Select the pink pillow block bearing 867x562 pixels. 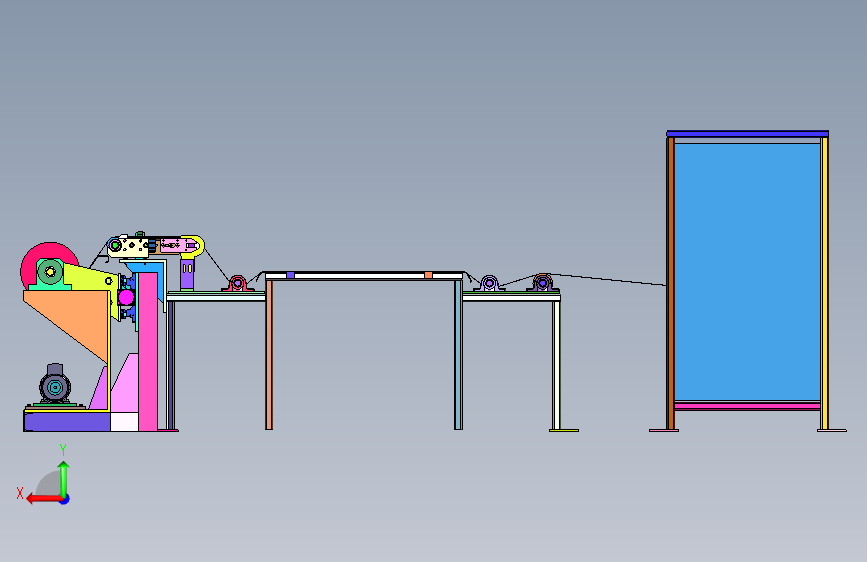238,283
